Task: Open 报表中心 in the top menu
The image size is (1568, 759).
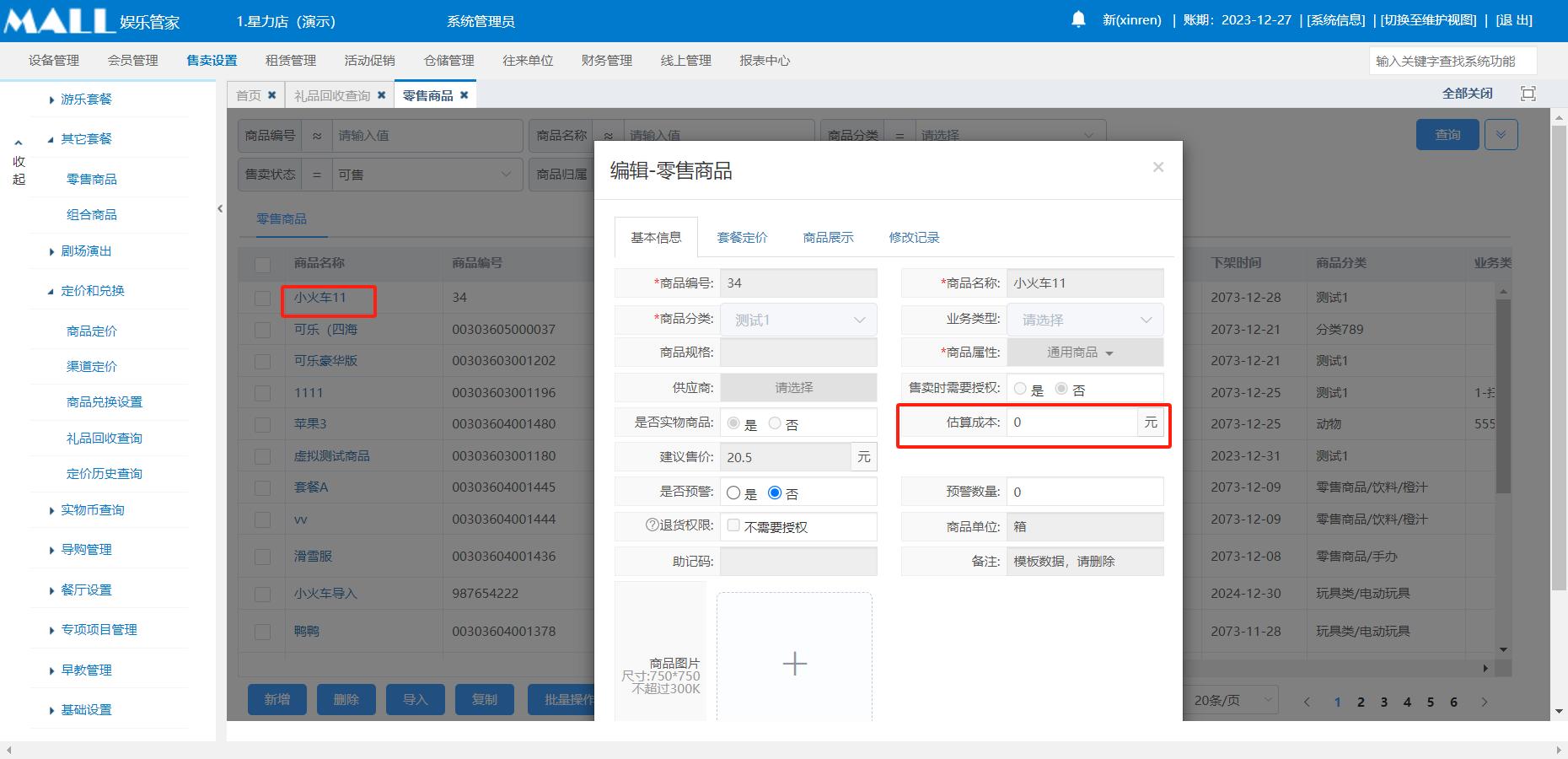Action: click(765, 61)
